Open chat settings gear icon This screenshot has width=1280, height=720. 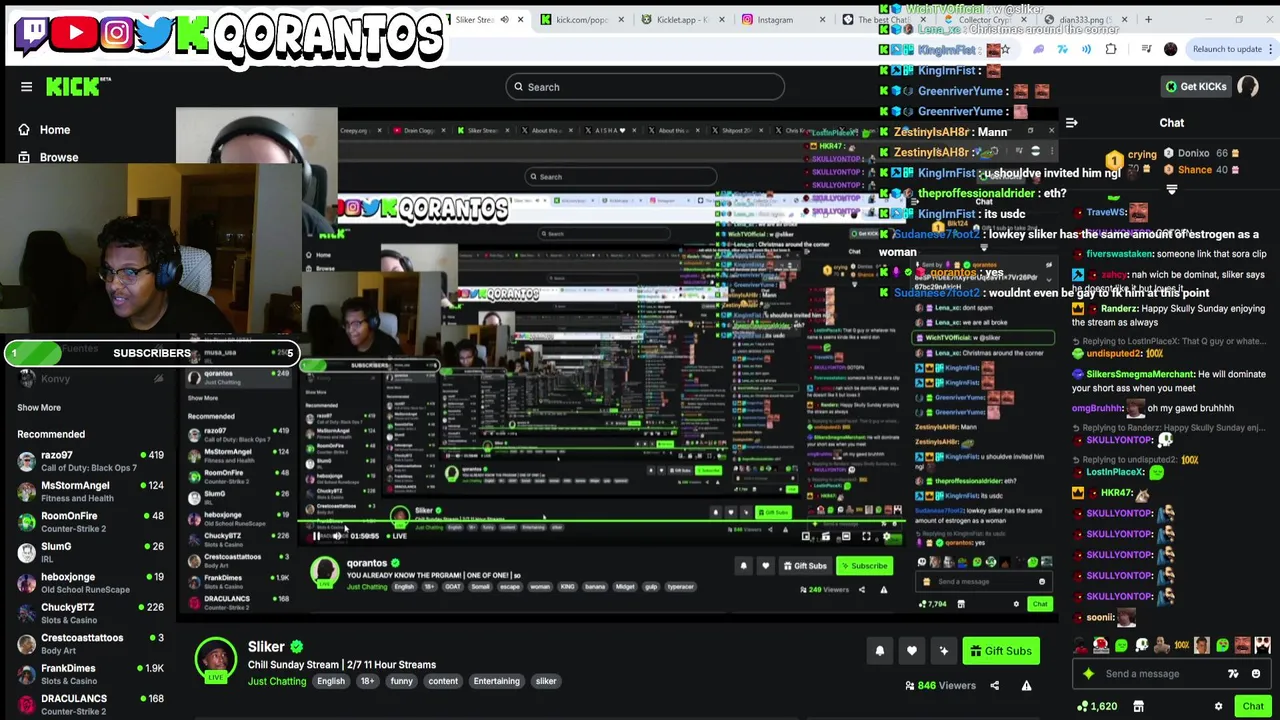1218,707
